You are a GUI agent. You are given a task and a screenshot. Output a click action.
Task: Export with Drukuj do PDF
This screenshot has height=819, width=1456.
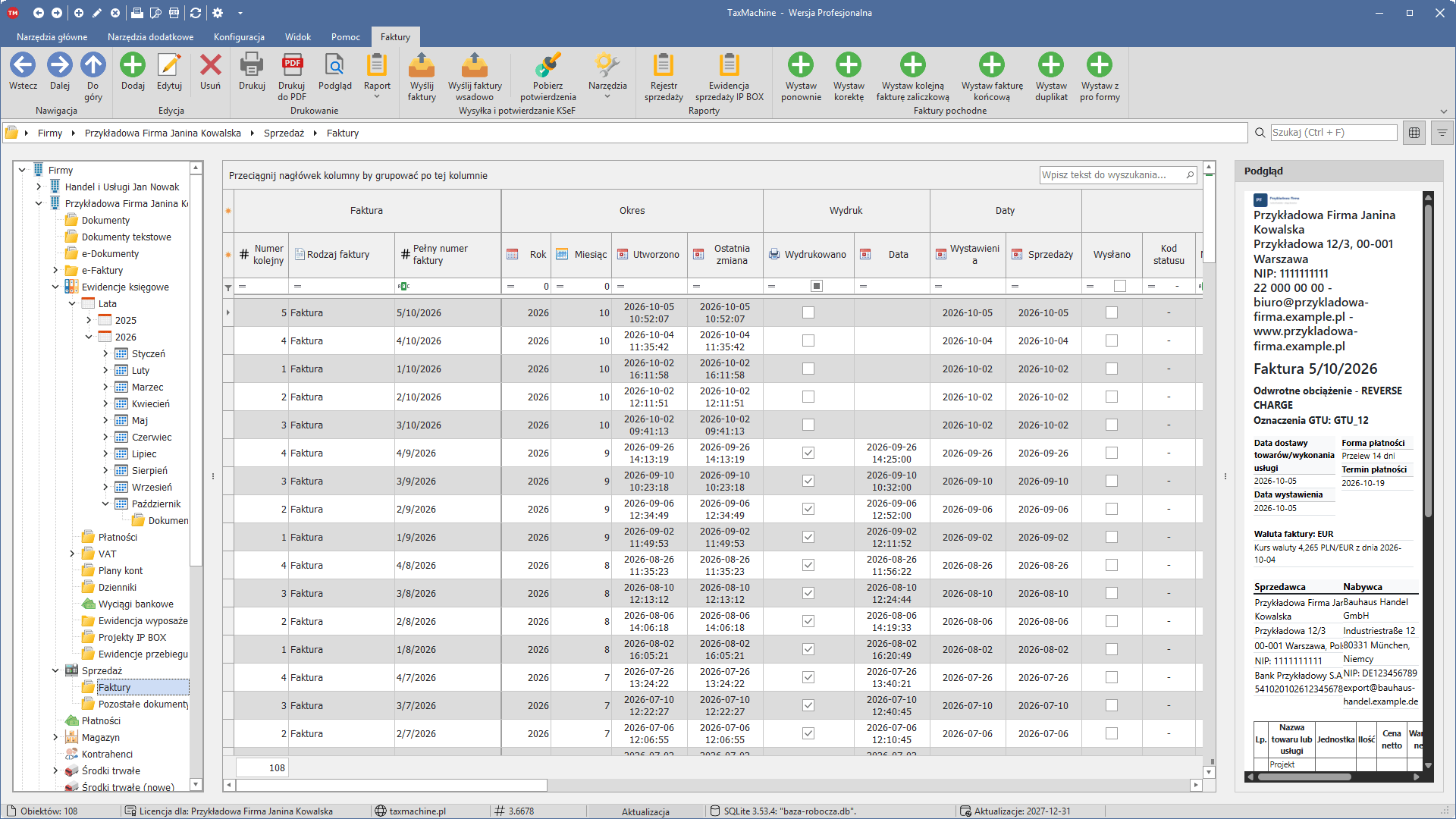[292, 65]
